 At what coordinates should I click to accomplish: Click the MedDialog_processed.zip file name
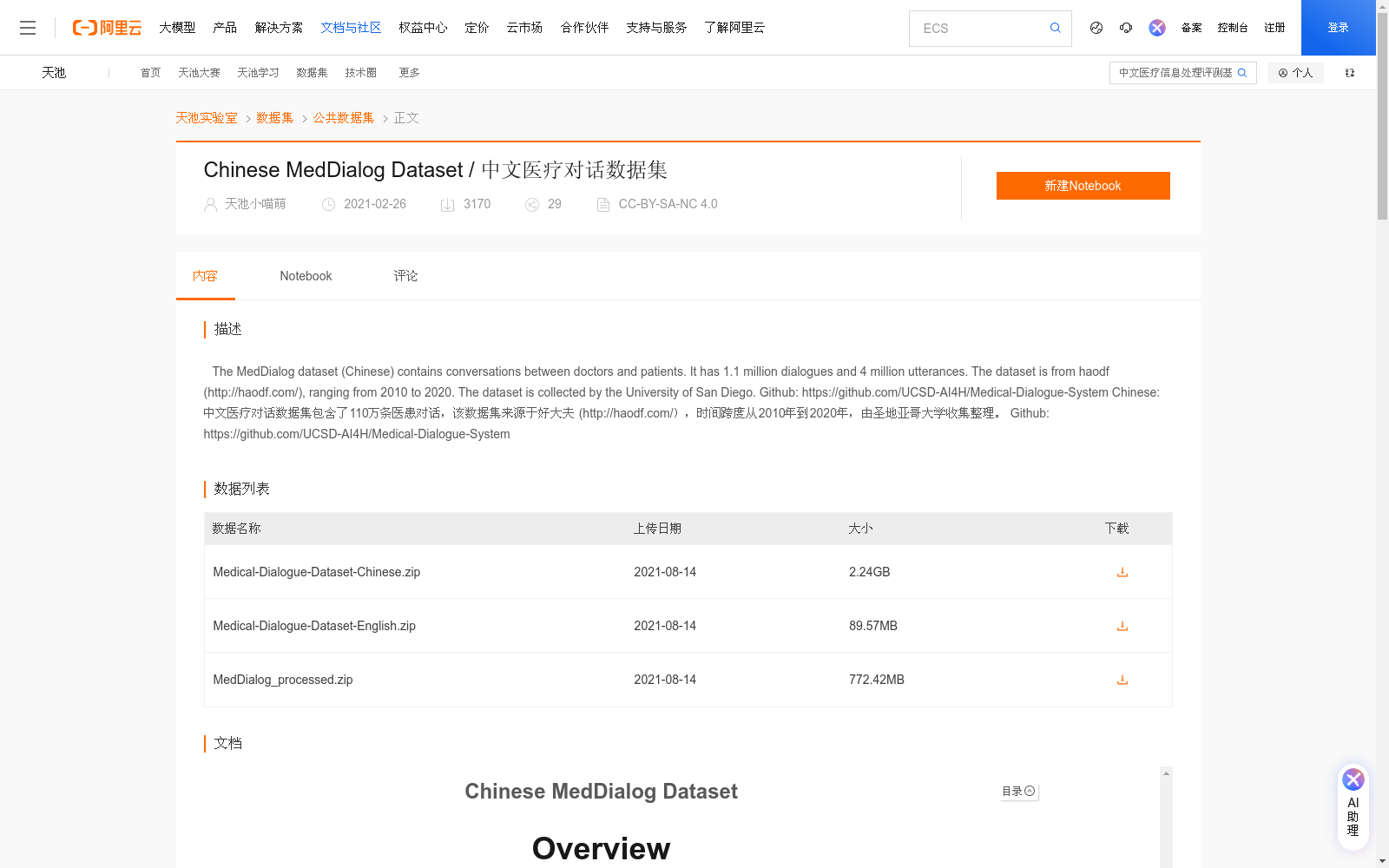tap(283, 680)
